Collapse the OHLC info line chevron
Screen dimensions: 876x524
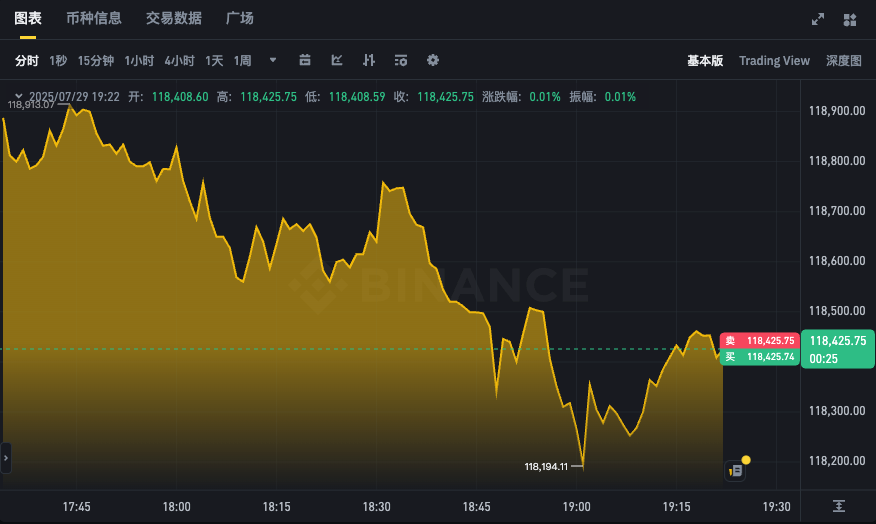point(18,97)
